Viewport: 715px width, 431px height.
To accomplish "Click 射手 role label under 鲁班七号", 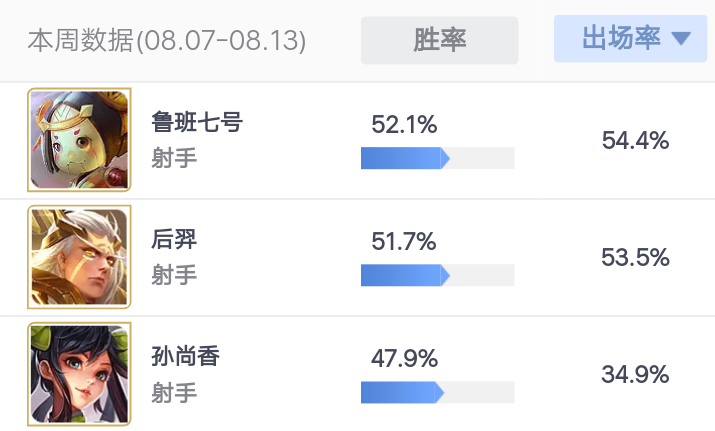I will coord(174,158).
